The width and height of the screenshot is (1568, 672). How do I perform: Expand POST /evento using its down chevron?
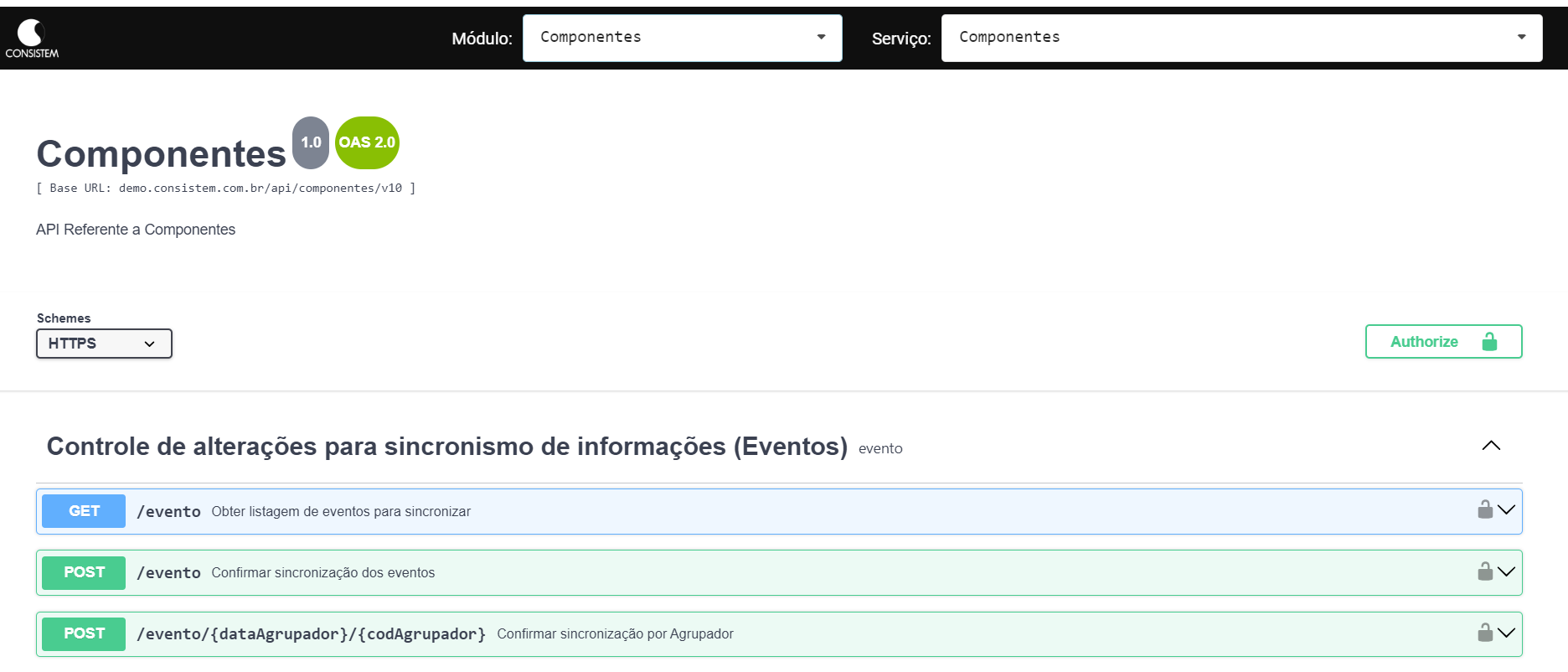click(1507, 571)
